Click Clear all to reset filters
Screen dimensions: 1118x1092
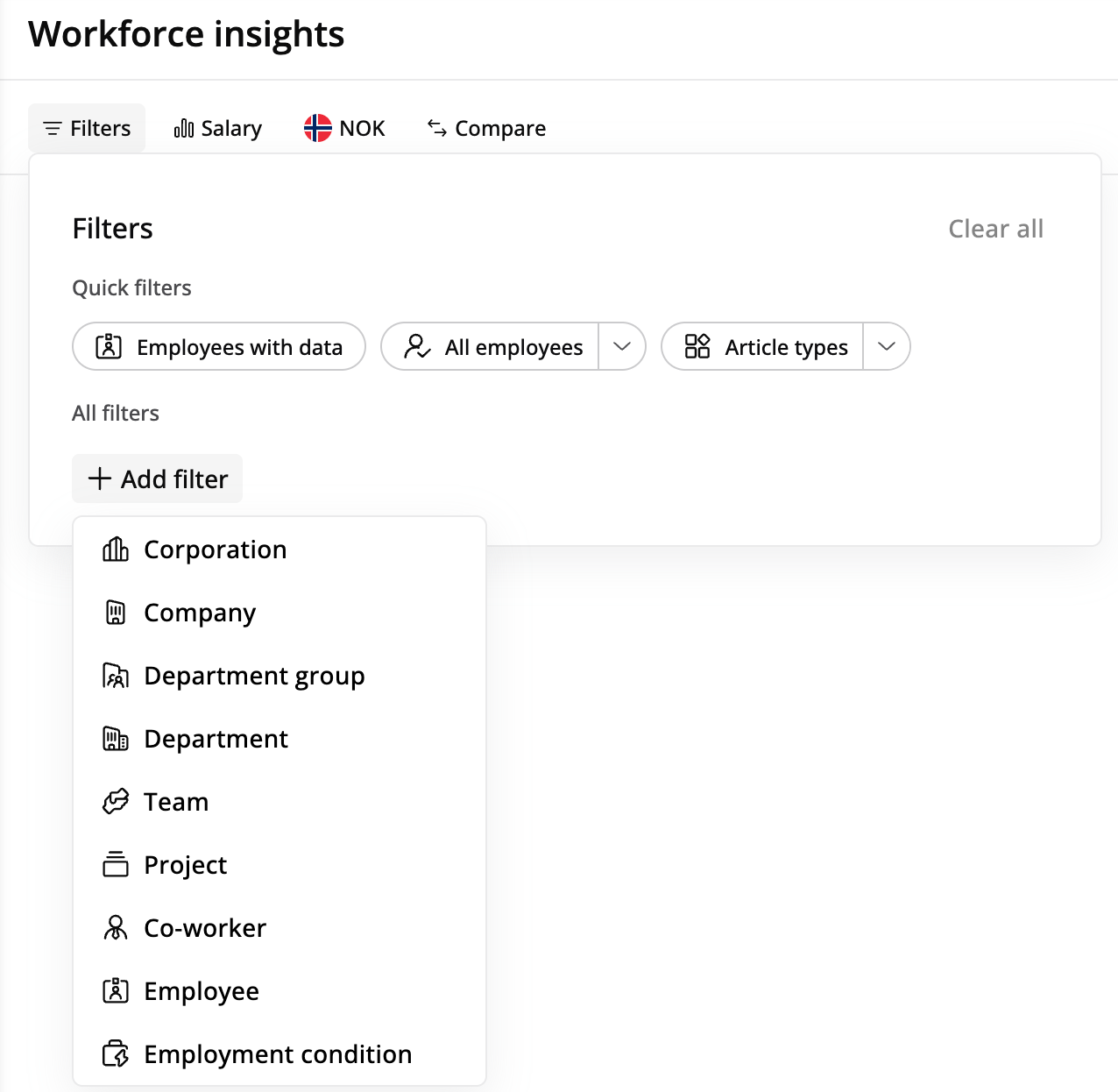pos(995,229)
